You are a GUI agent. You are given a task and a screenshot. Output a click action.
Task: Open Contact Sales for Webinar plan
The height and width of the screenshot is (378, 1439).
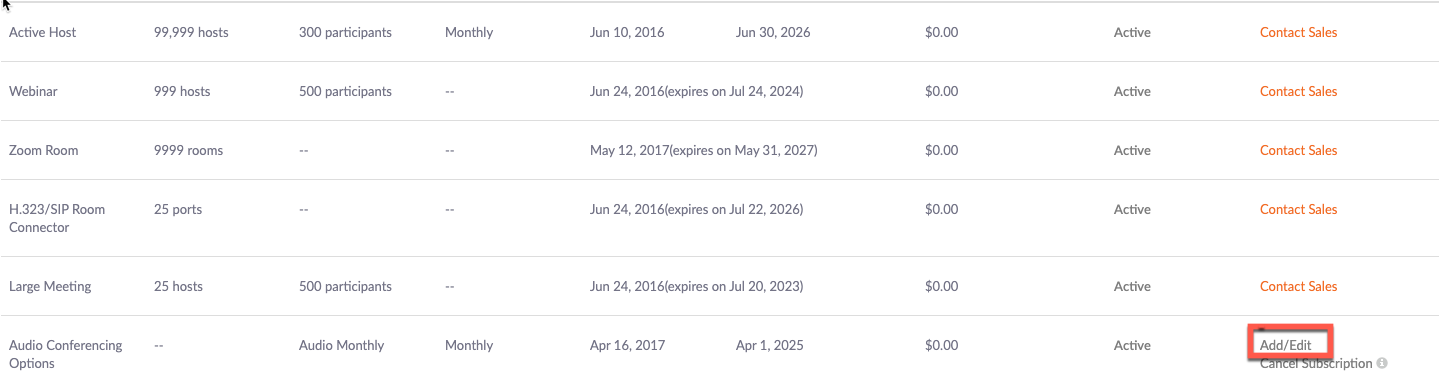point(1298,91)
